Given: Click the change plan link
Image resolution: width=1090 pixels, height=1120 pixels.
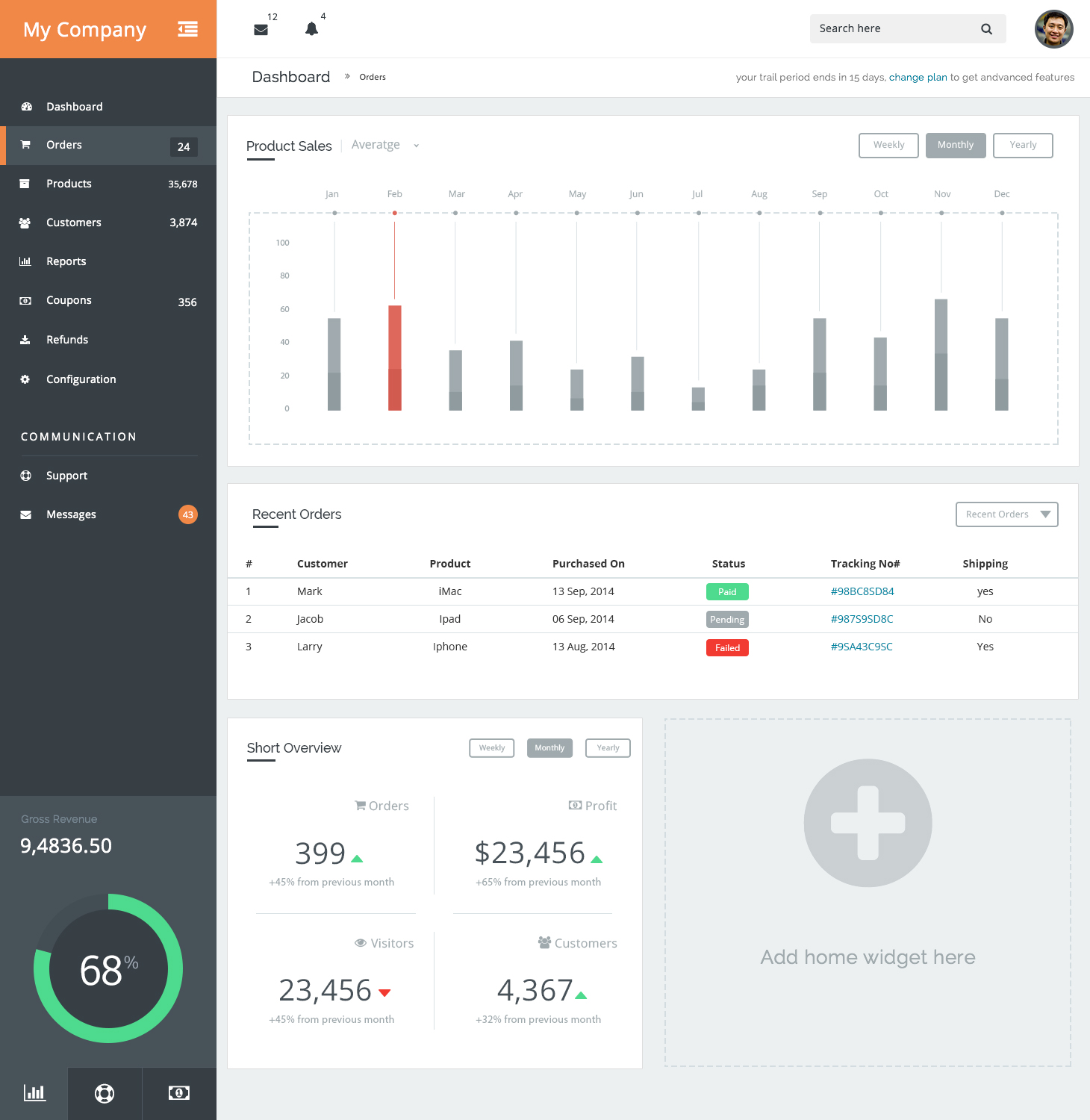Looking at the screenshot, I should coord(918,78).
